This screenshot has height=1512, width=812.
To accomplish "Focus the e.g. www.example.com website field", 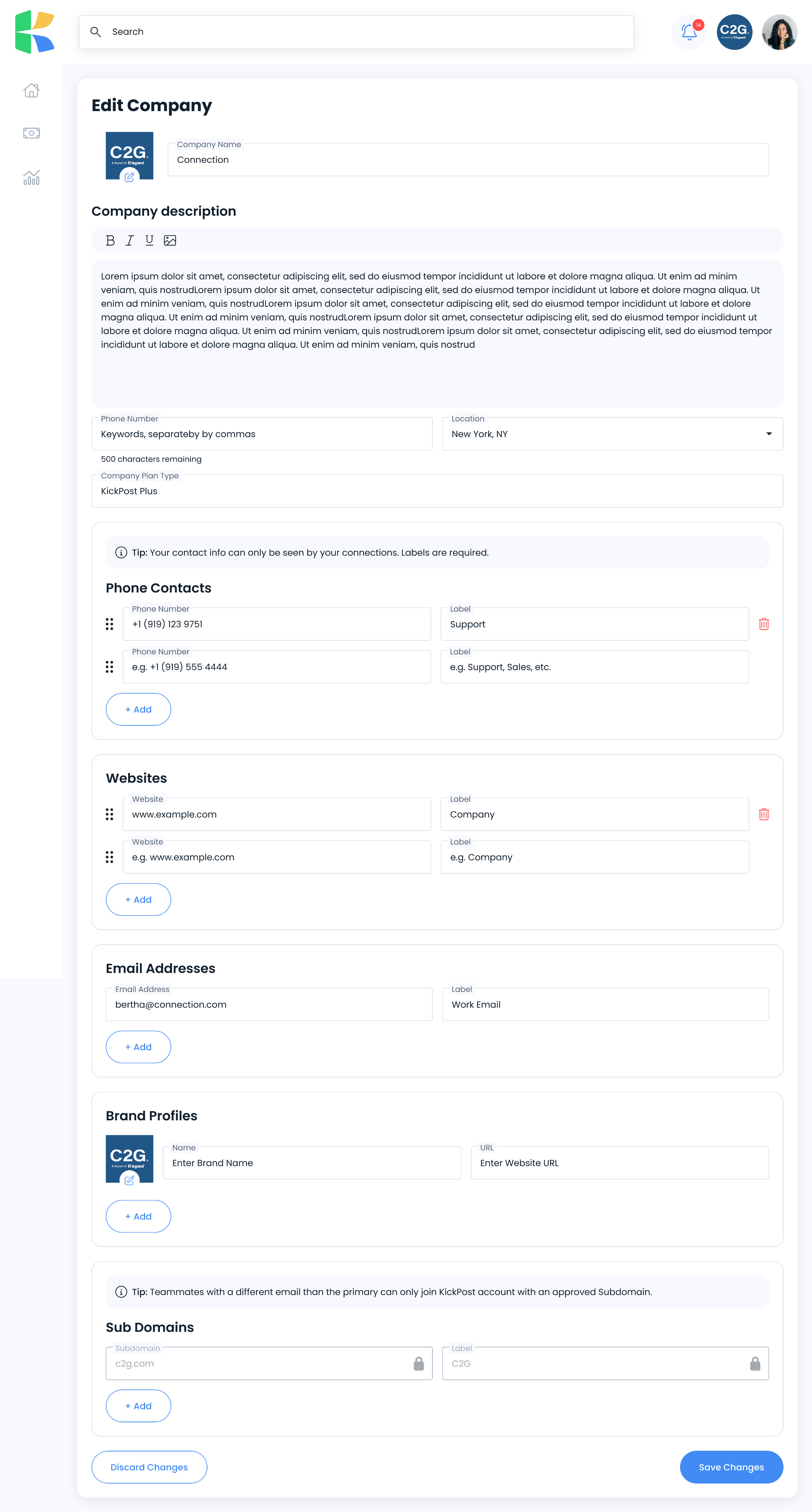I will point(277,857).
